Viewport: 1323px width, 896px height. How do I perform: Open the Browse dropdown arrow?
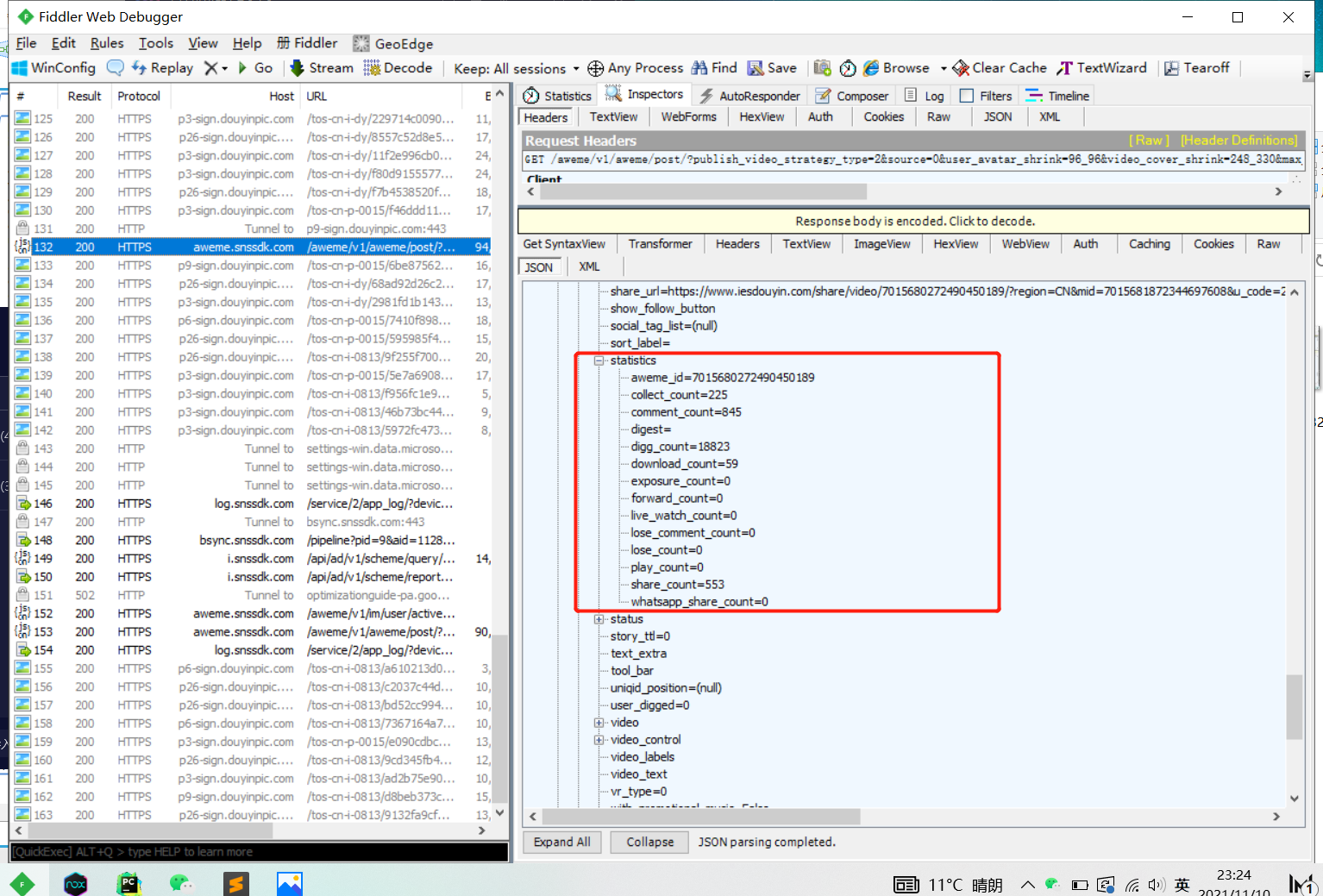coord(943,69)
